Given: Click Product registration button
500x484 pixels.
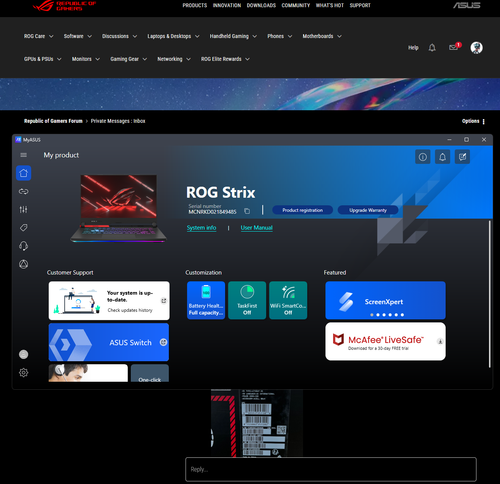Looking at the screenshot, I should click(302, 210).
